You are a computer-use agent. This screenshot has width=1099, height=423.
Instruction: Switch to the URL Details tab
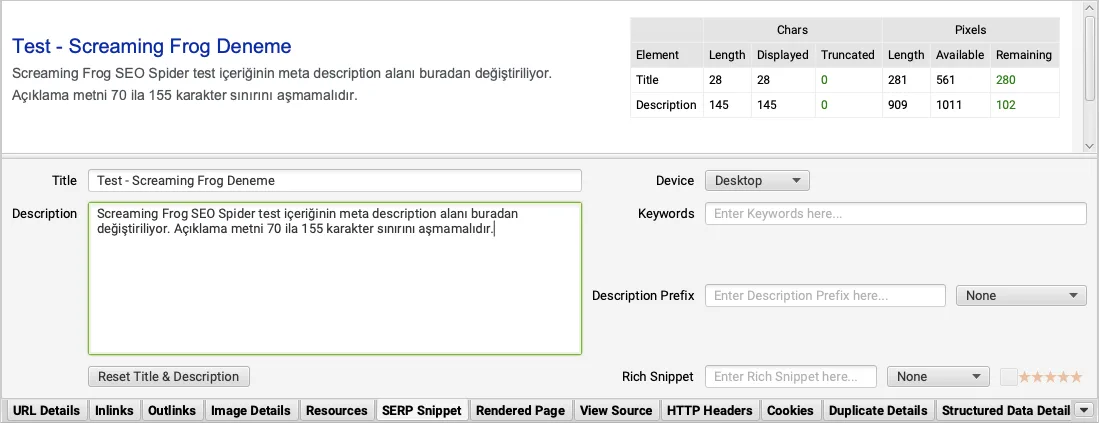[46, 410]
